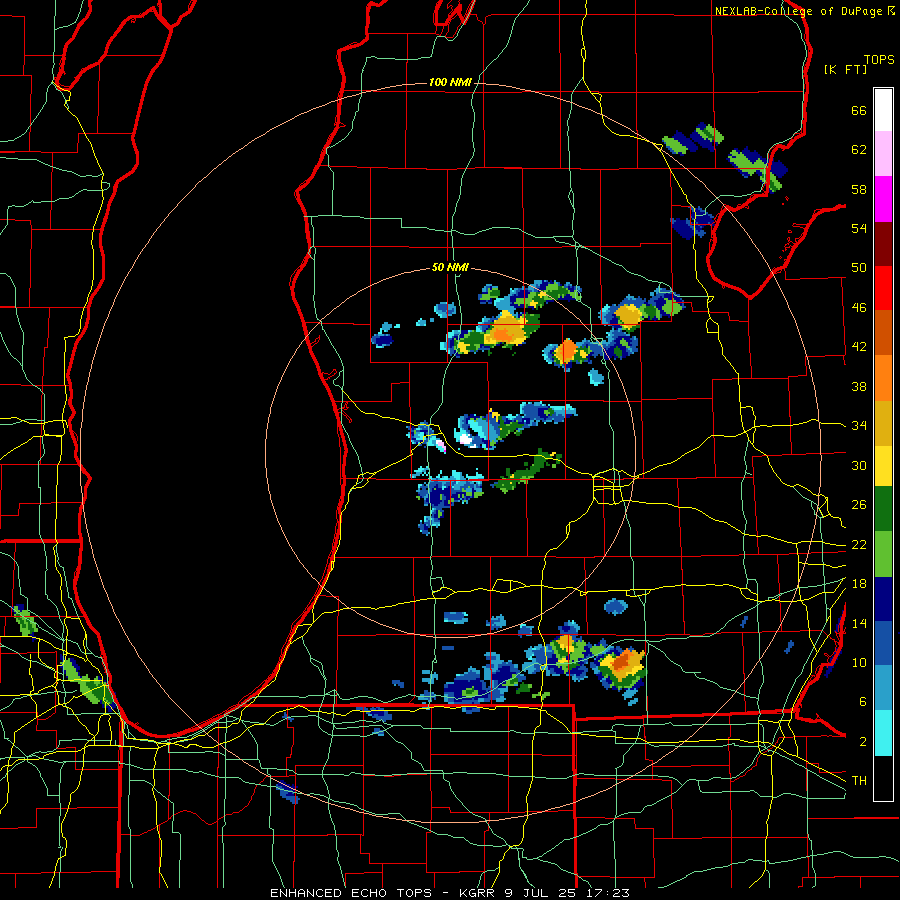Click the gold 34 kft legend swatch
This screenshot has height=900, width=900.
coord(883,423)
